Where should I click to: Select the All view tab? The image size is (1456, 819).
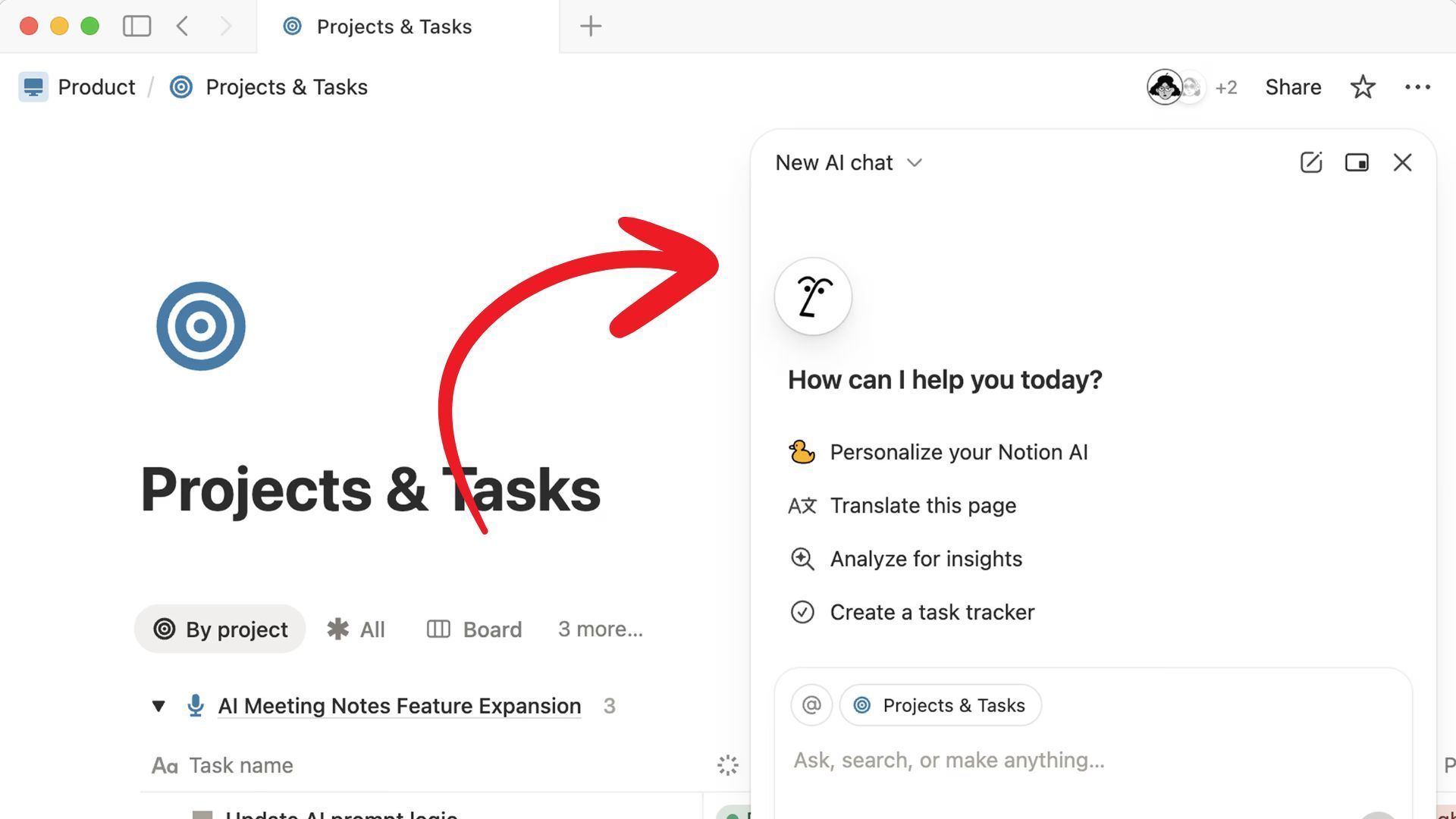356,629
